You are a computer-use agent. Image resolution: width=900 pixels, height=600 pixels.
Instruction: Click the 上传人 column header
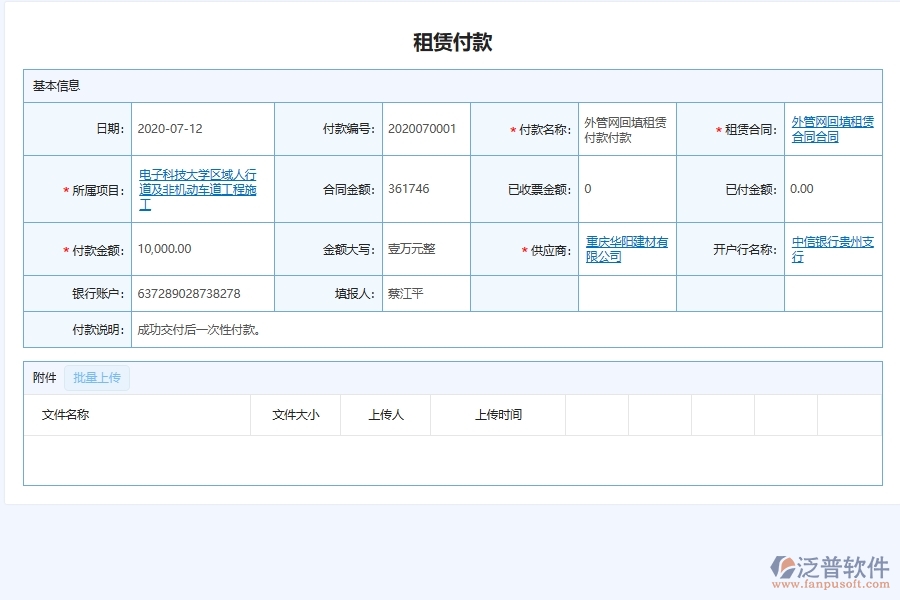tap(385, 415)
